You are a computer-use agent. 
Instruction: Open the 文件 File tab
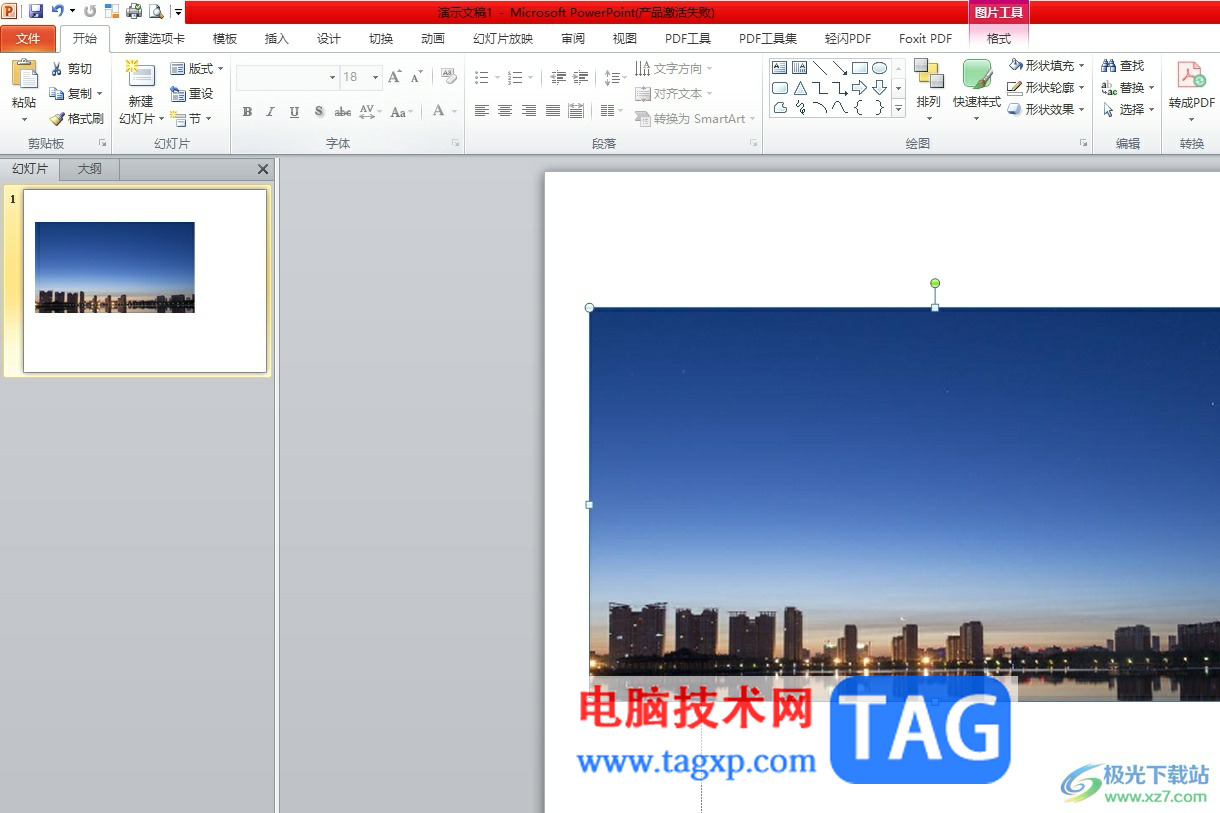coord(28,39)
